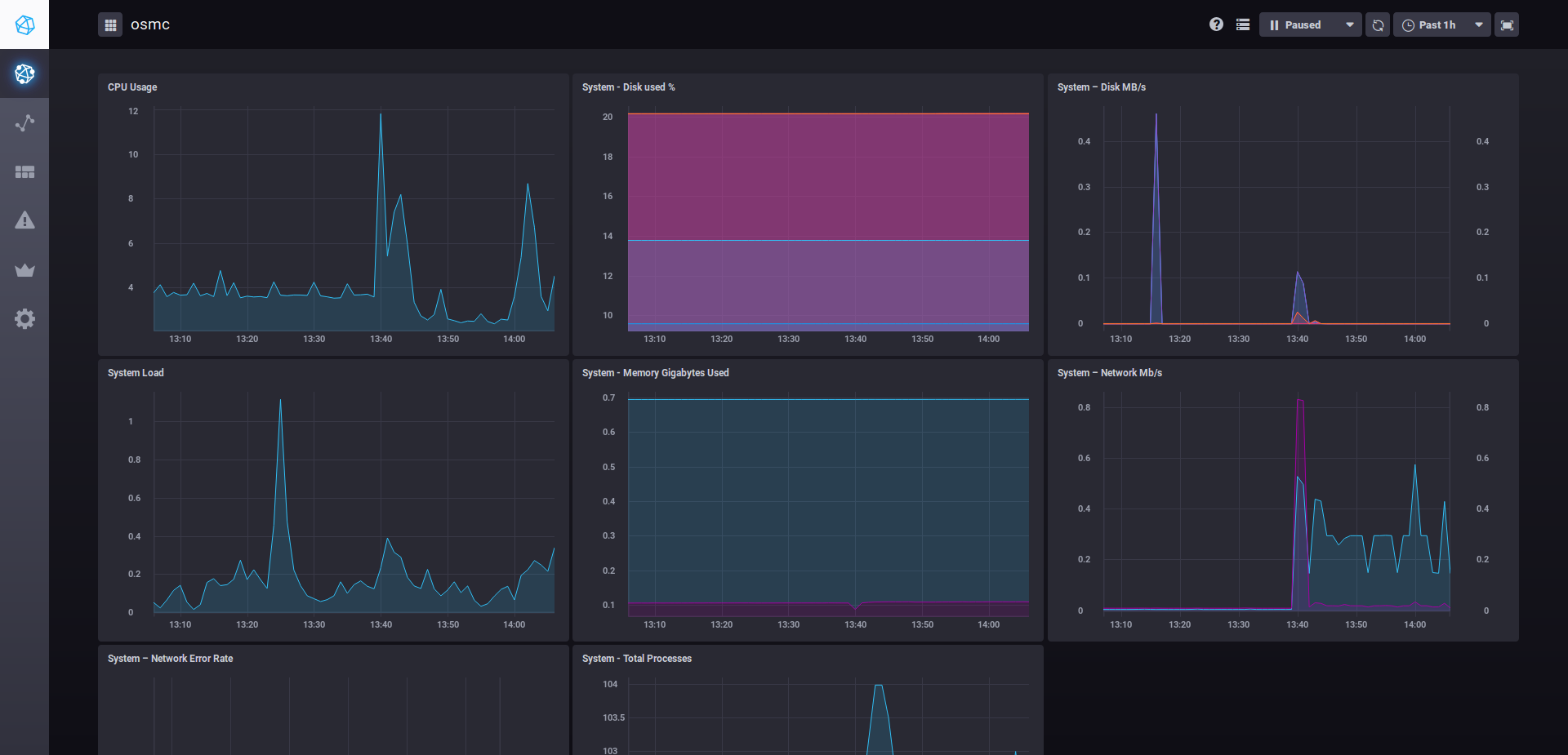Click System – Network Error Rate title
This screenshot has width=1568, height=755.
click(171, 659)
